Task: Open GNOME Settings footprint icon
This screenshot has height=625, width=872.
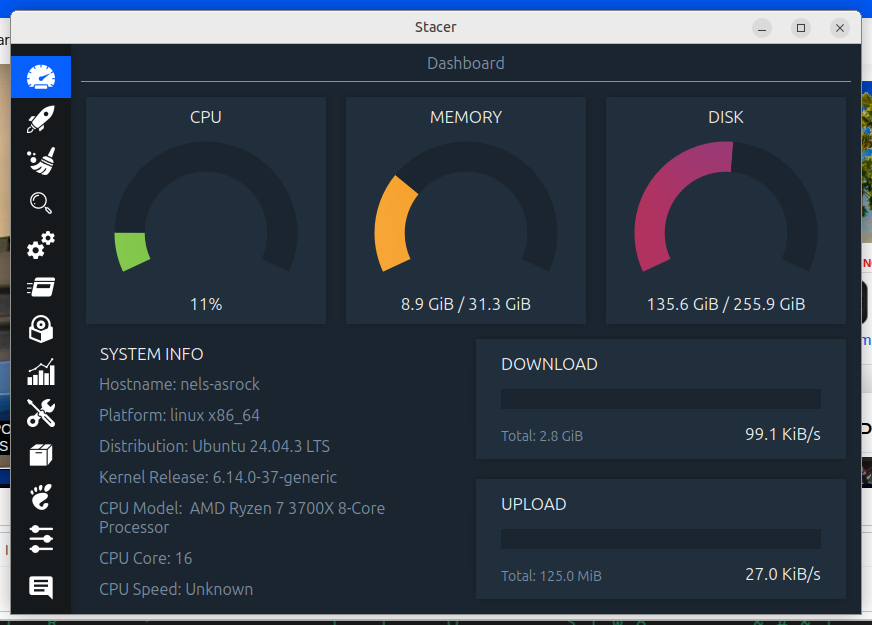Action: [41, 497]
